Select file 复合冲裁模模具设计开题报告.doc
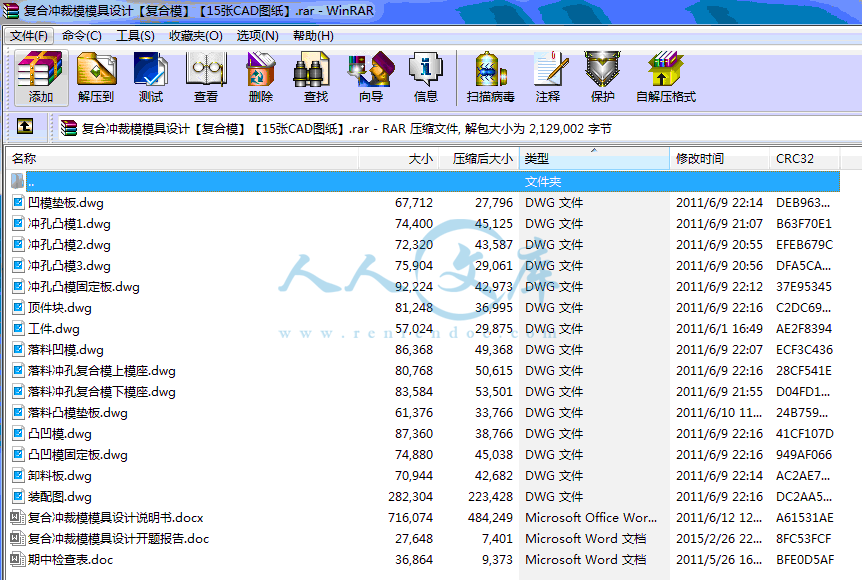This screenshot has width=862, height=580. click(118, 538)
